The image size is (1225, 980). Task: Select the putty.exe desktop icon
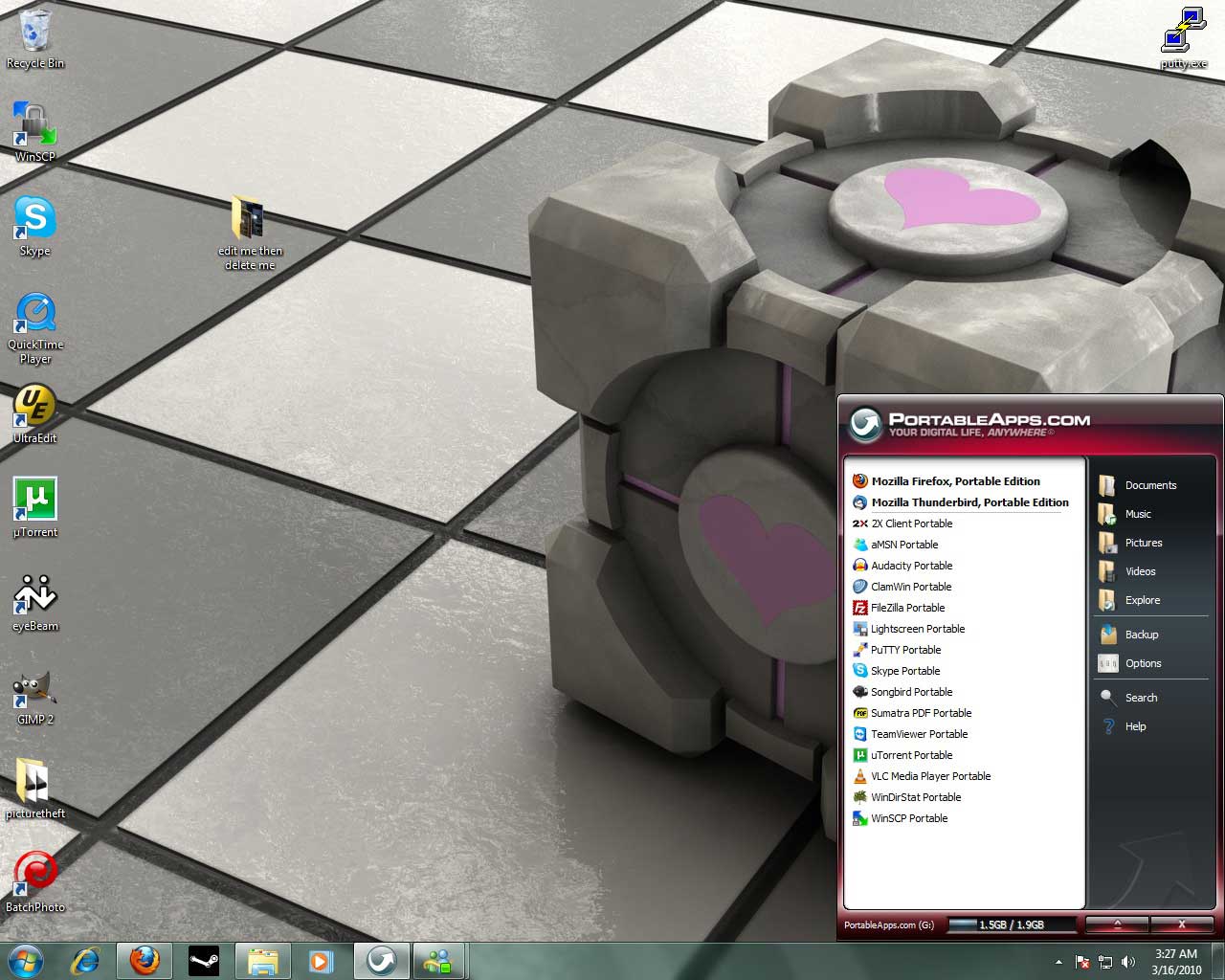click(x=1184, y=38)
